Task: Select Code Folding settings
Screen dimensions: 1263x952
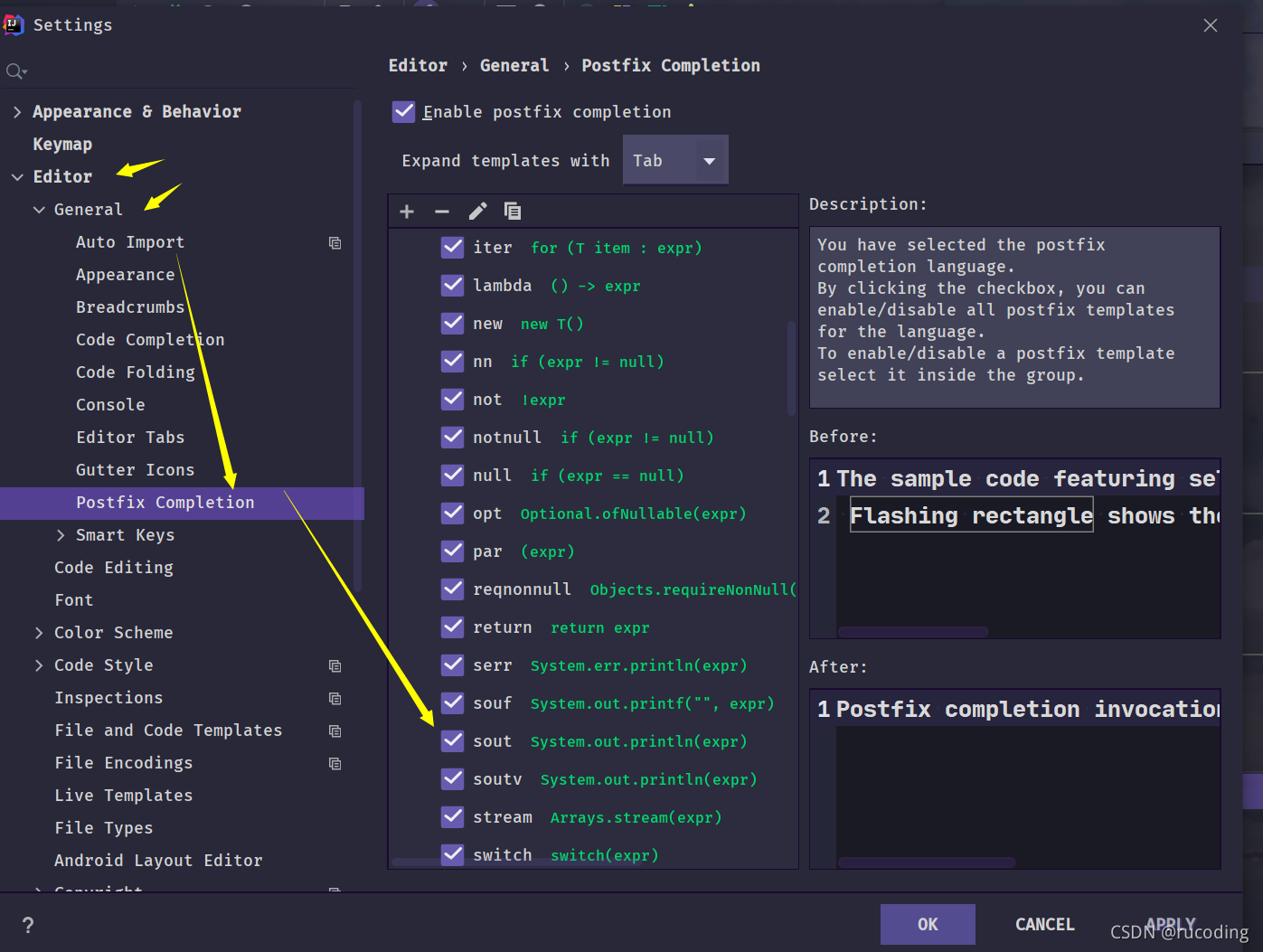Action: click(136, 372)
